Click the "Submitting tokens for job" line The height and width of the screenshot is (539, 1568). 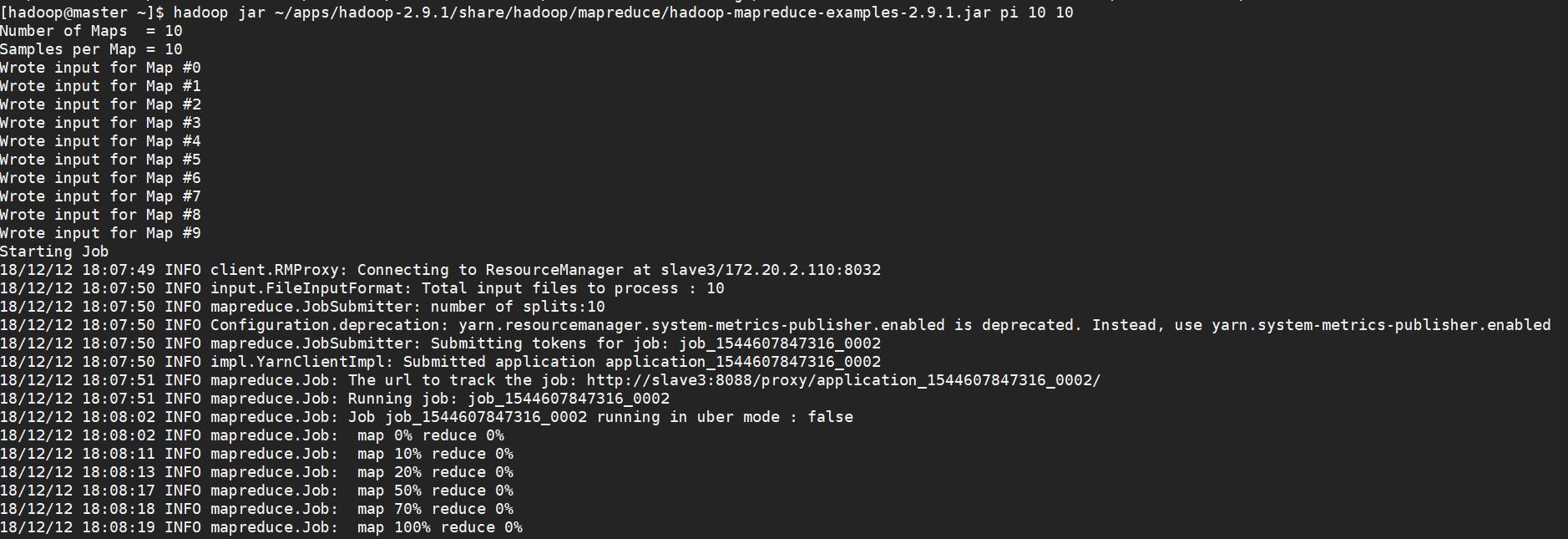coord(441,343)
